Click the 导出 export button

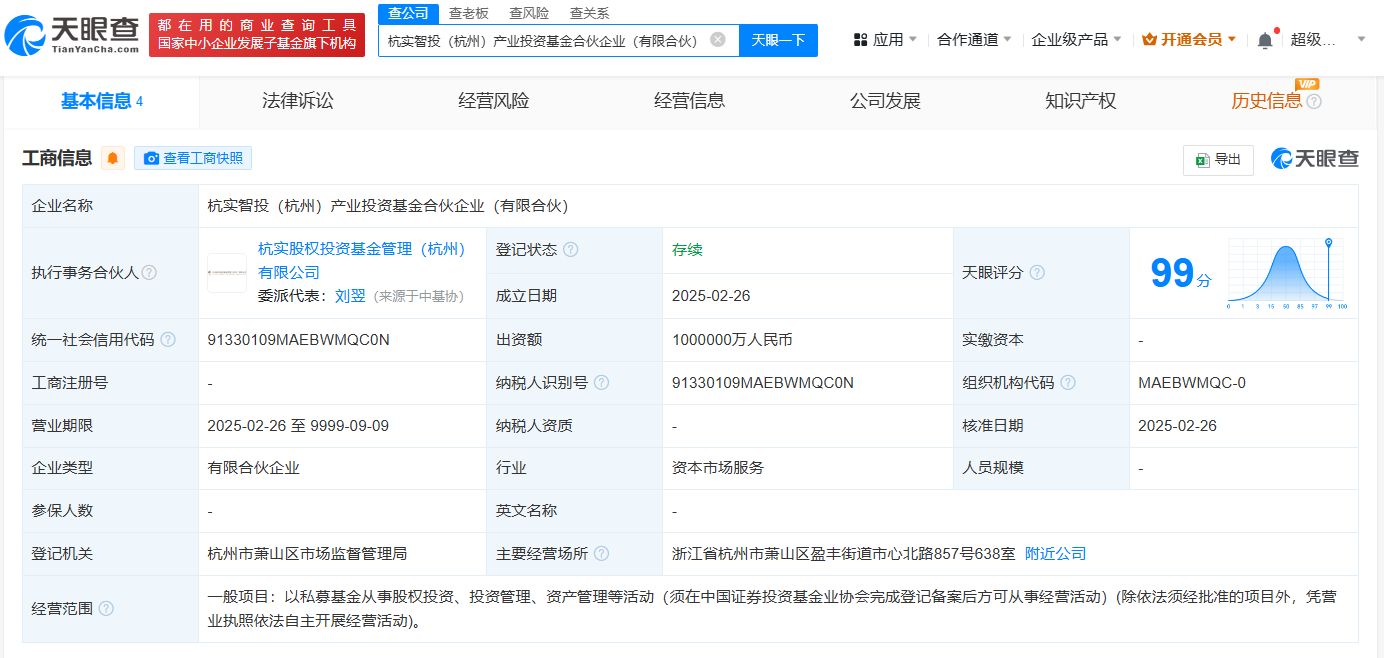pos(1218,160)
